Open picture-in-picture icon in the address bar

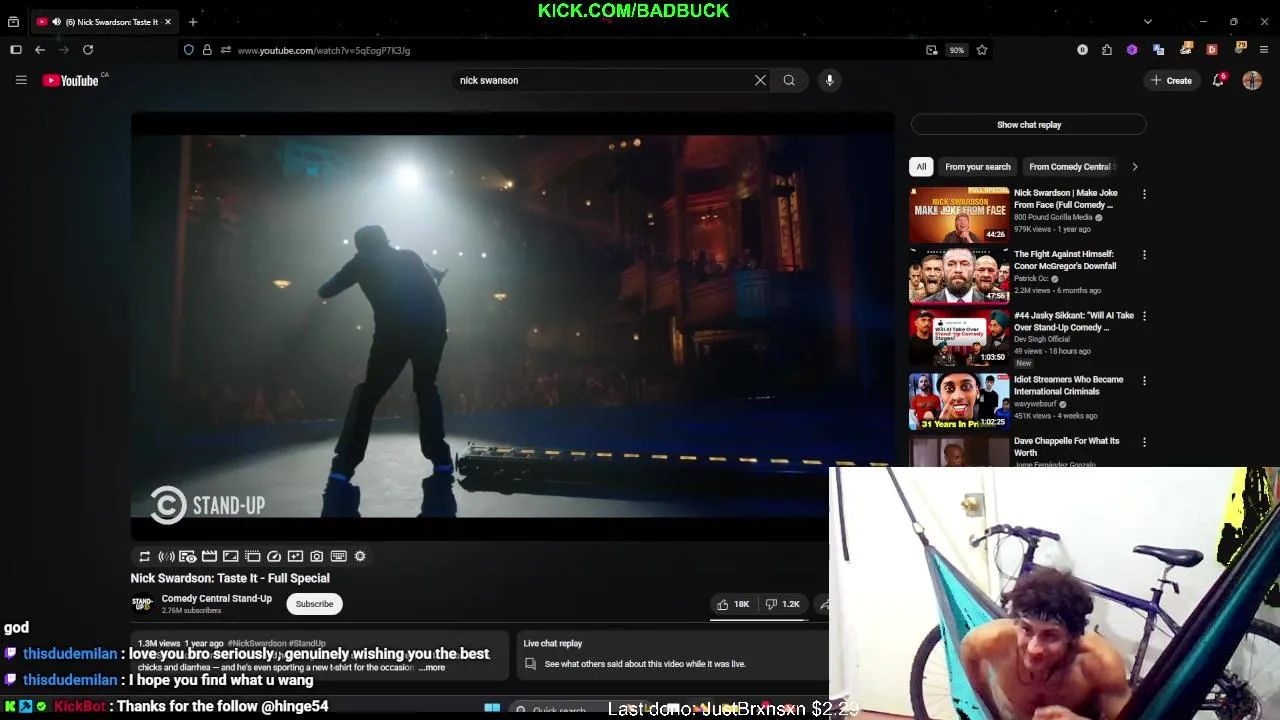click(932, 50)
